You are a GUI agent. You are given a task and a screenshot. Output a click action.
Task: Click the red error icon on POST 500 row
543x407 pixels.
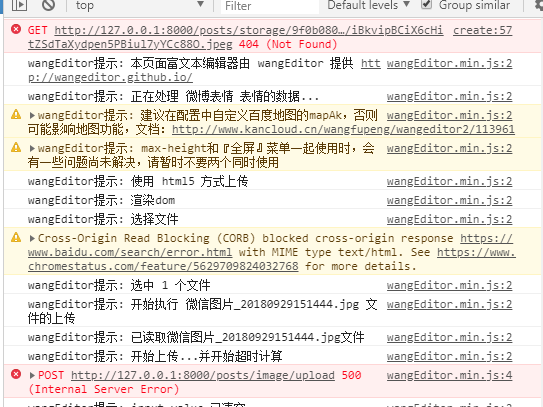(16, 374)
